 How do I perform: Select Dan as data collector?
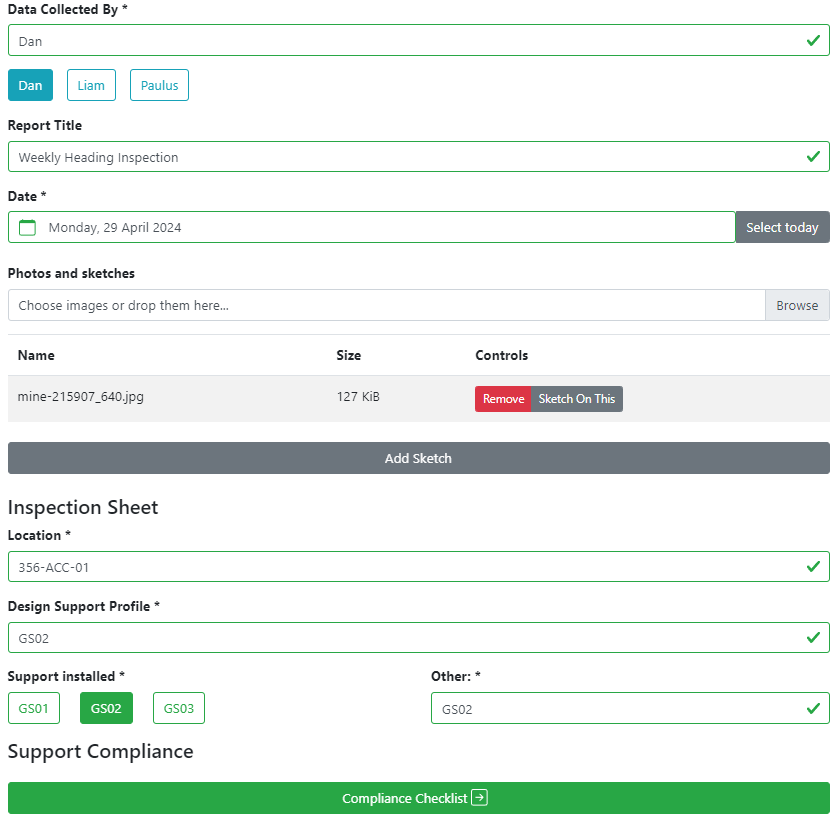click(x=30, y=85)
